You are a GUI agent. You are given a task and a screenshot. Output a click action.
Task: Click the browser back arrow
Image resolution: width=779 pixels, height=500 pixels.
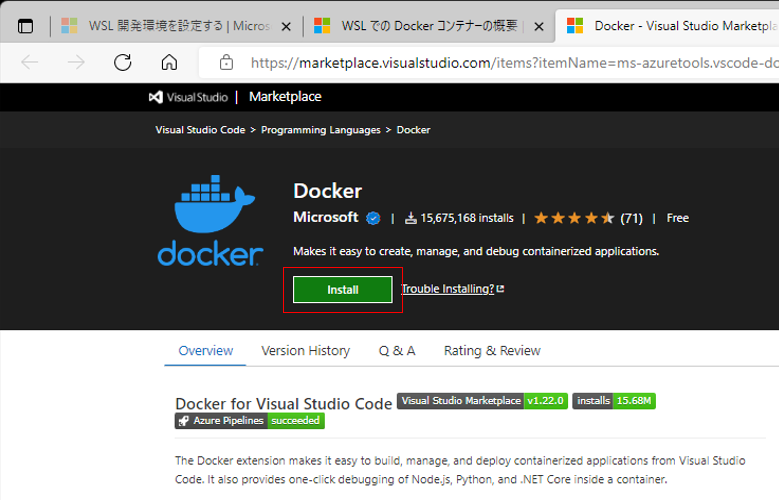pos(30,63)
